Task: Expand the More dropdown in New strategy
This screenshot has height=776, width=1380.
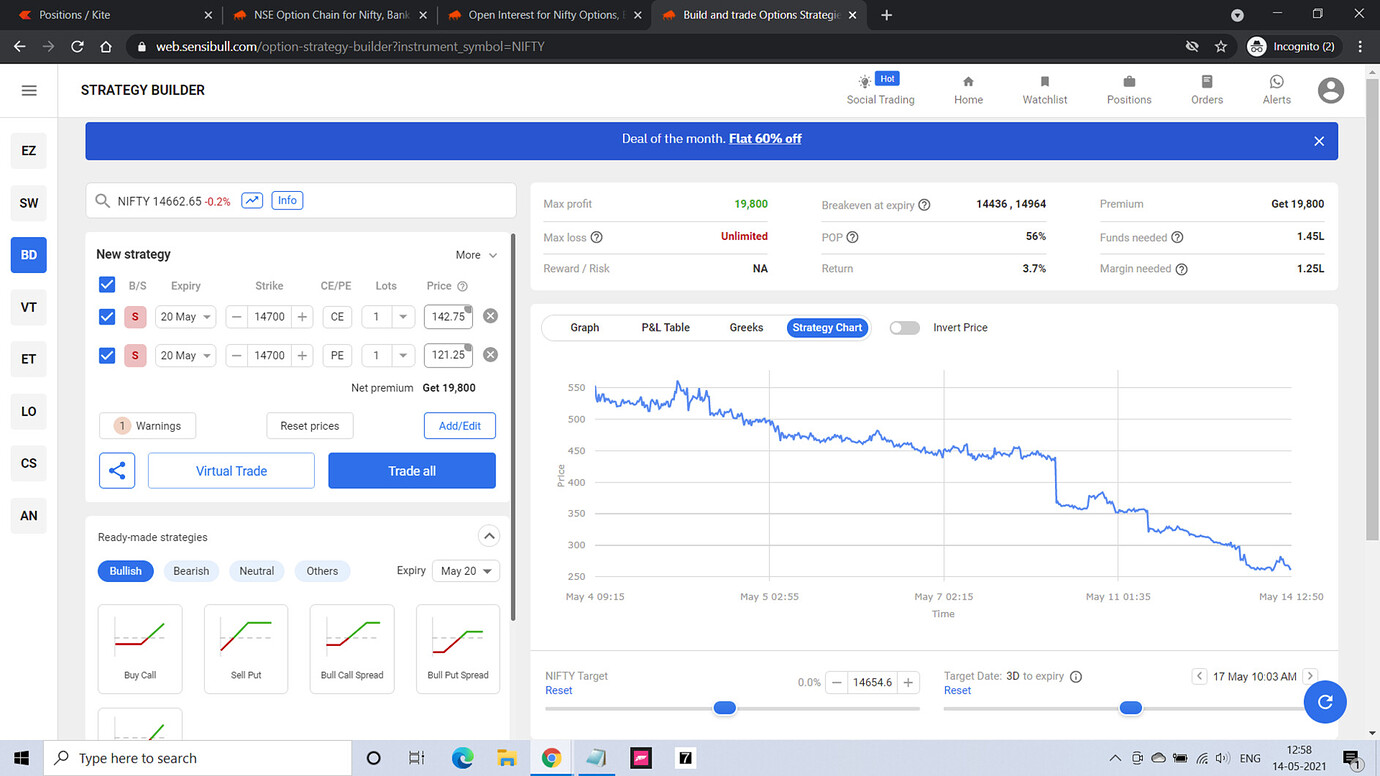Action: (x=476, y=255)
